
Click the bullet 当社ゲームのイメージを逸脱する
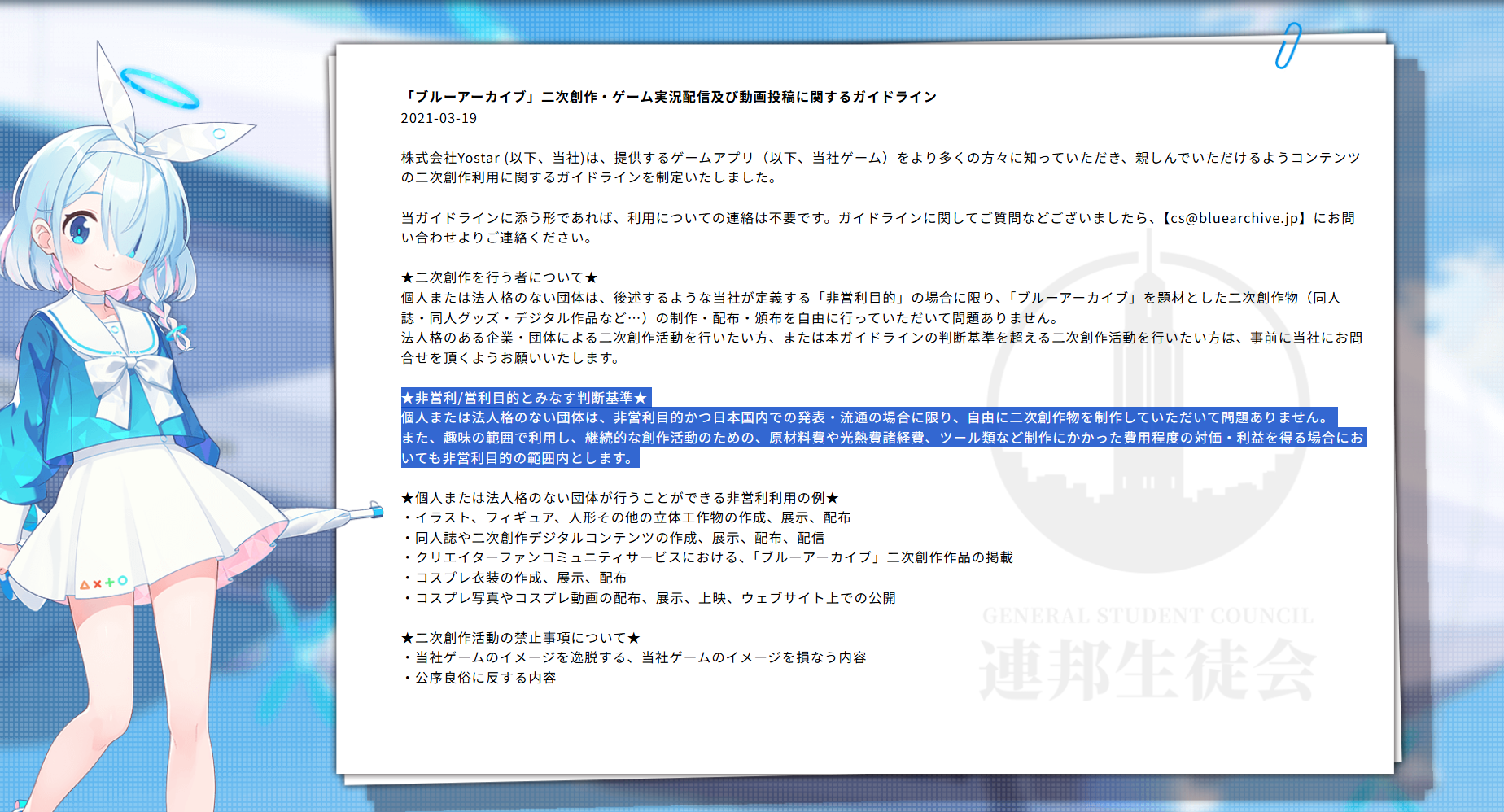point(634,657)
